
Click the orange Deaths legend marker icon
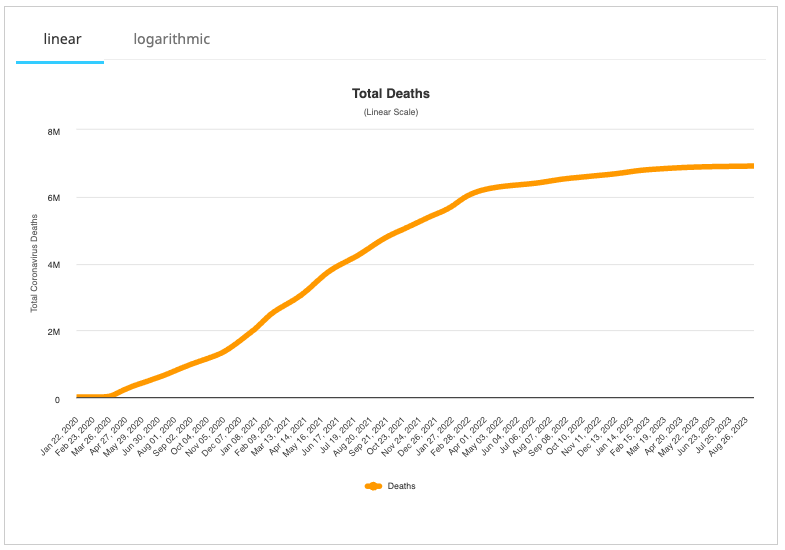[x=374, y=486]
